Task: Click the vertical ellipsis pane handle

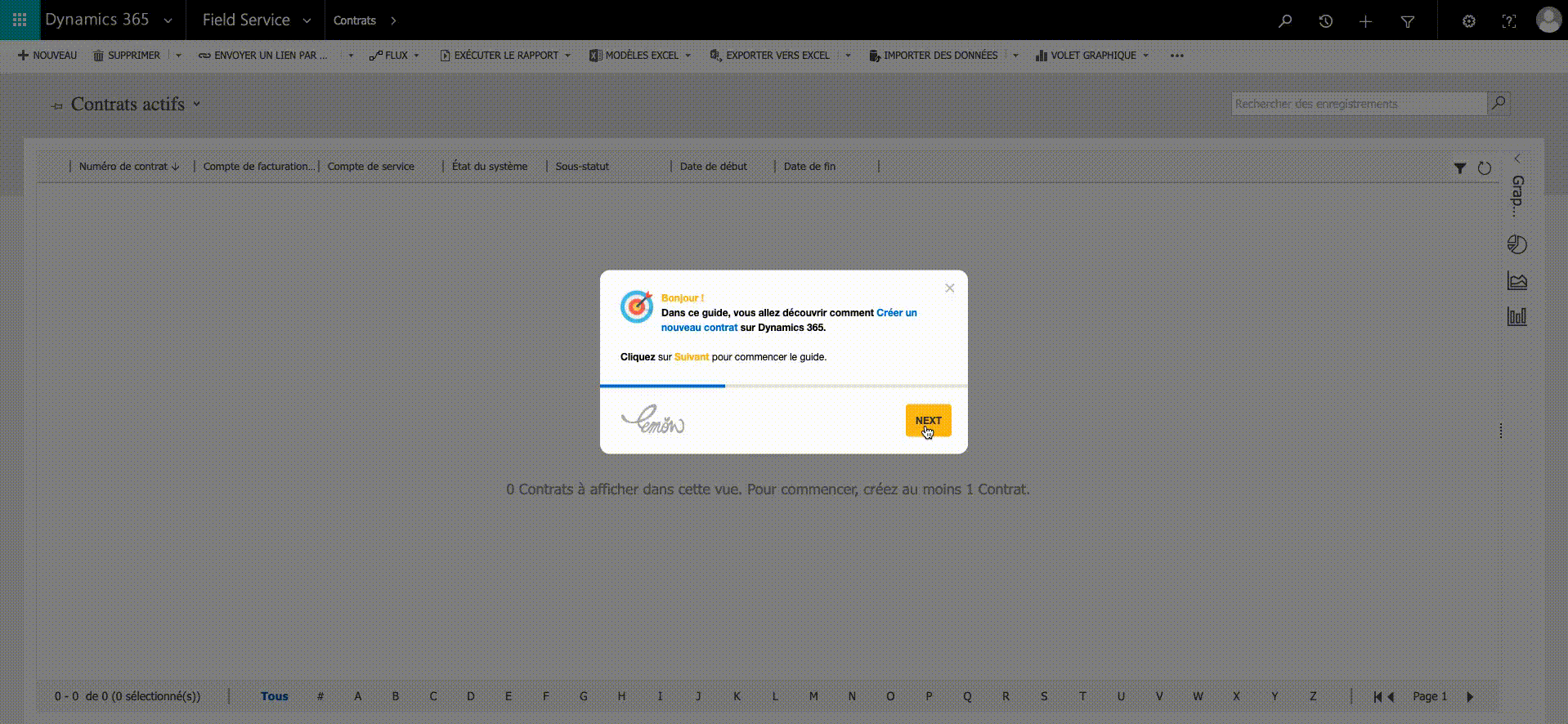Action: click(x=1501, y=431)
